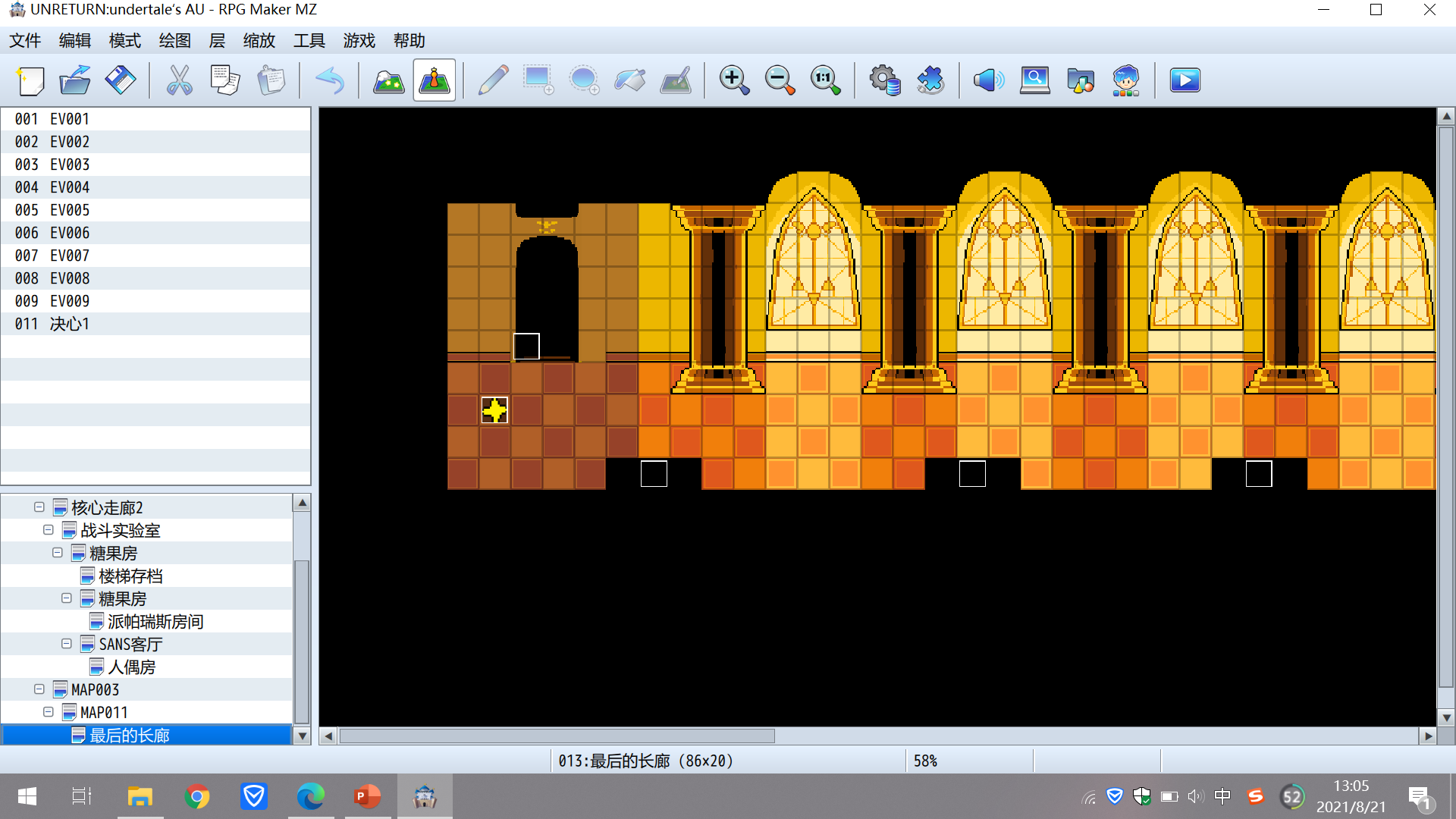Open a project using folder icon

(75, 80)
